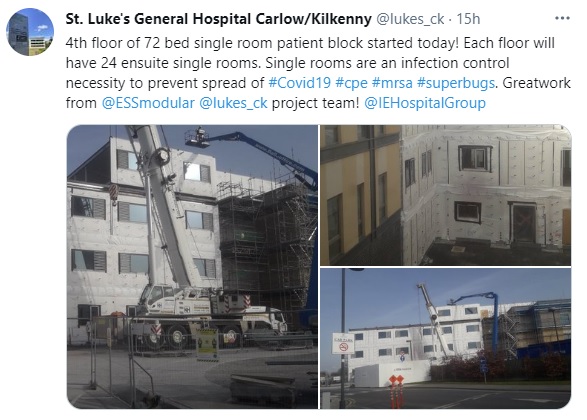The width and height of the screenshot is (587, 420).
Task: Visit the @IEHospitalGroup mention
Action: (x=425, y=103)
